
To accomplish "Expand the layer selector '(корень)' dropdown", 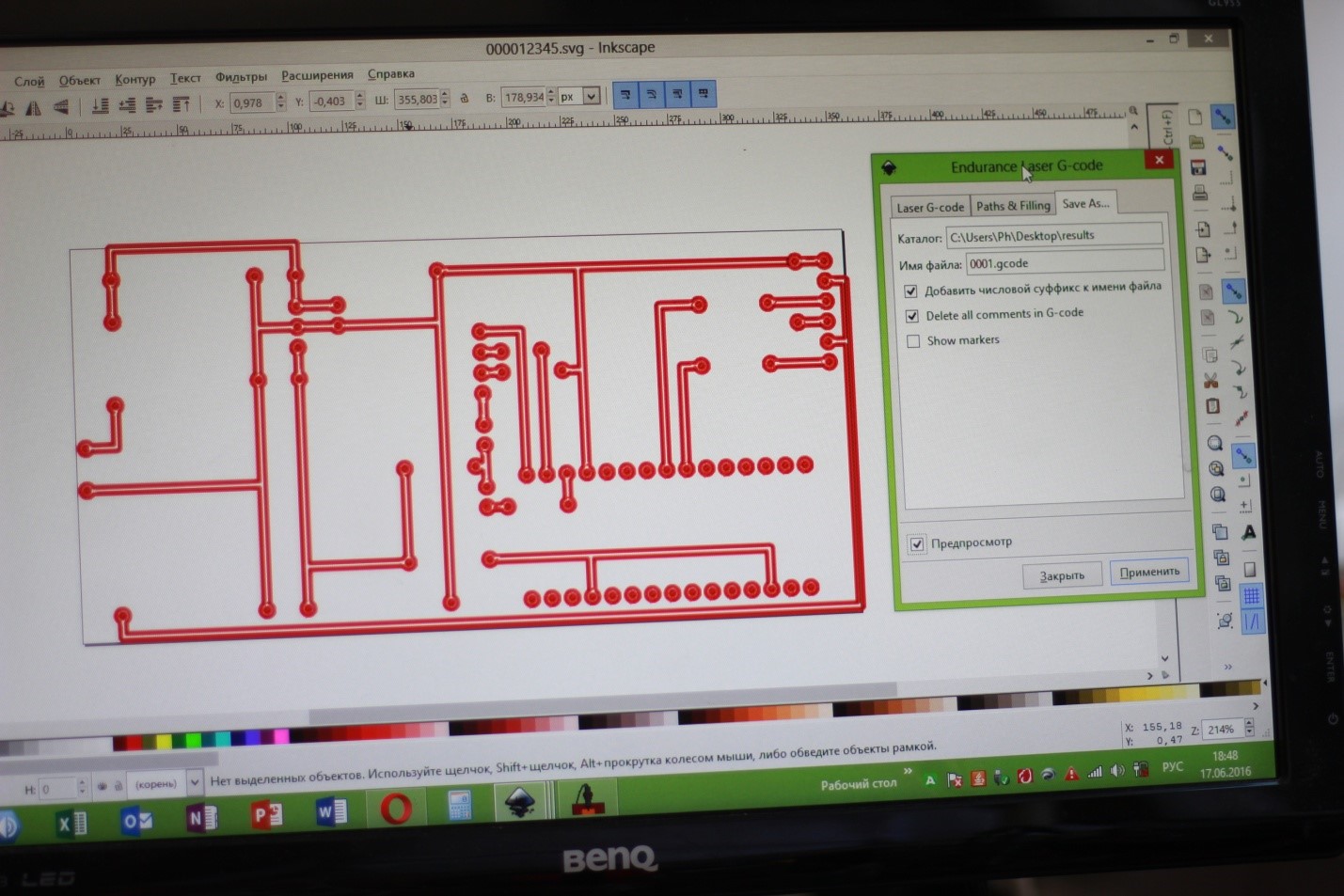I will click(194, 781).
